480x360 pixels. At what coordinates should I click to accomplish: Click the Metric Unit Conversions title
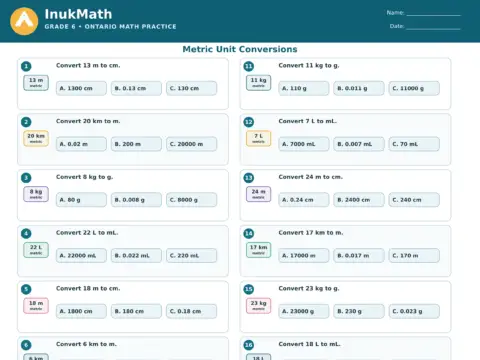[240, 49]
